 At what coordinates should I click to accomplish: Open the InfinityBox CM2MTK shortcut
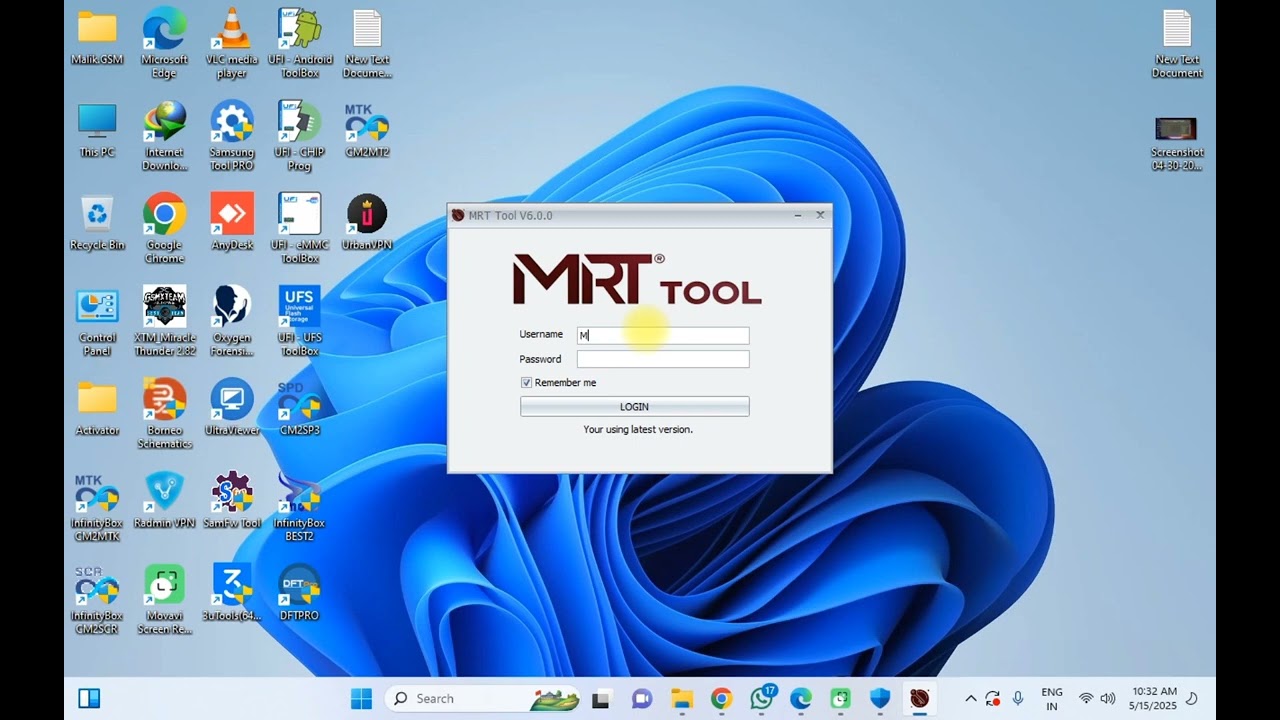[x=97, y=508]
